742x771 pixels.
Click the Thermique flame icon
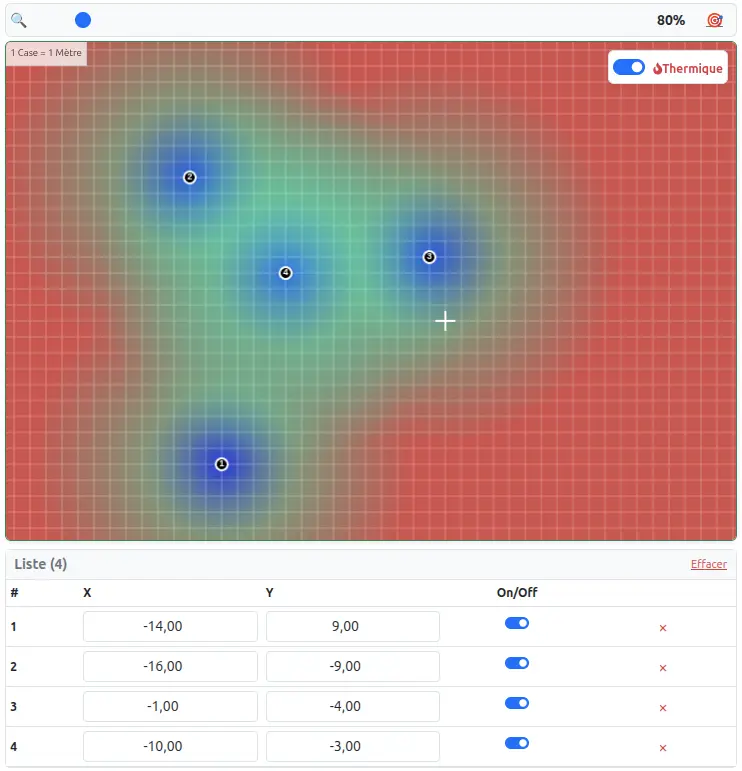point(657,68)
